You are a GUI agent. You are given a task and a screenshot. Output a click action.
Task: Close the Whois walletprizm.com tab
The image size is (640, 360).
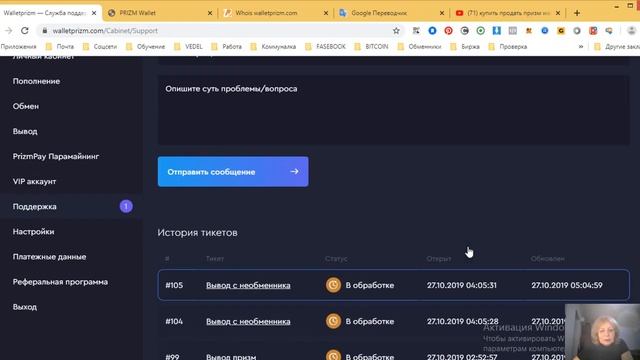[x=326, y=13]
